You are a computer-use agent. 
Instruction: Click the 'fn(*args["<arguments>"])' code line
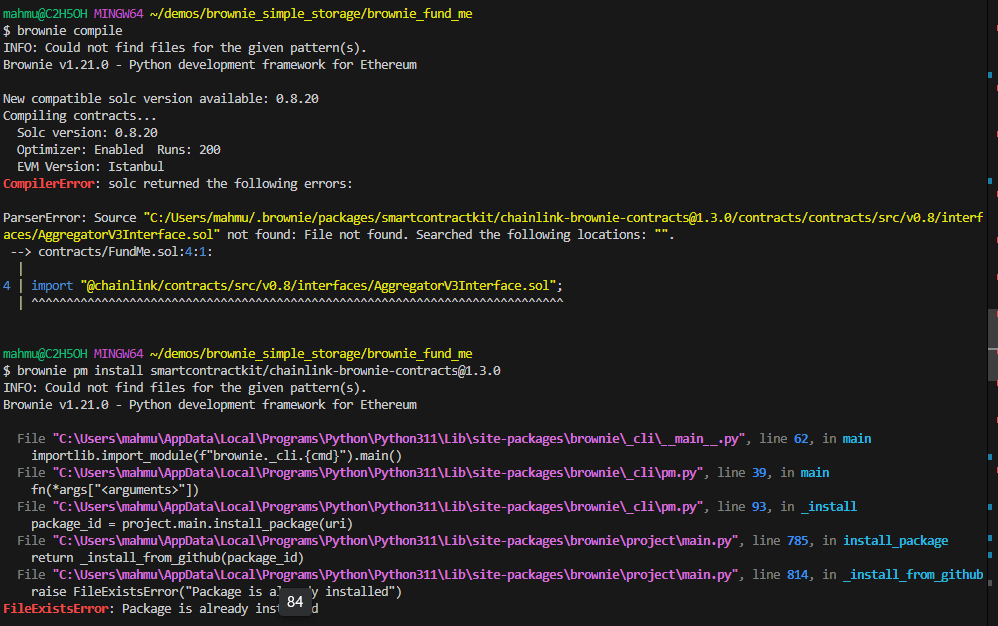click(115, 490)
